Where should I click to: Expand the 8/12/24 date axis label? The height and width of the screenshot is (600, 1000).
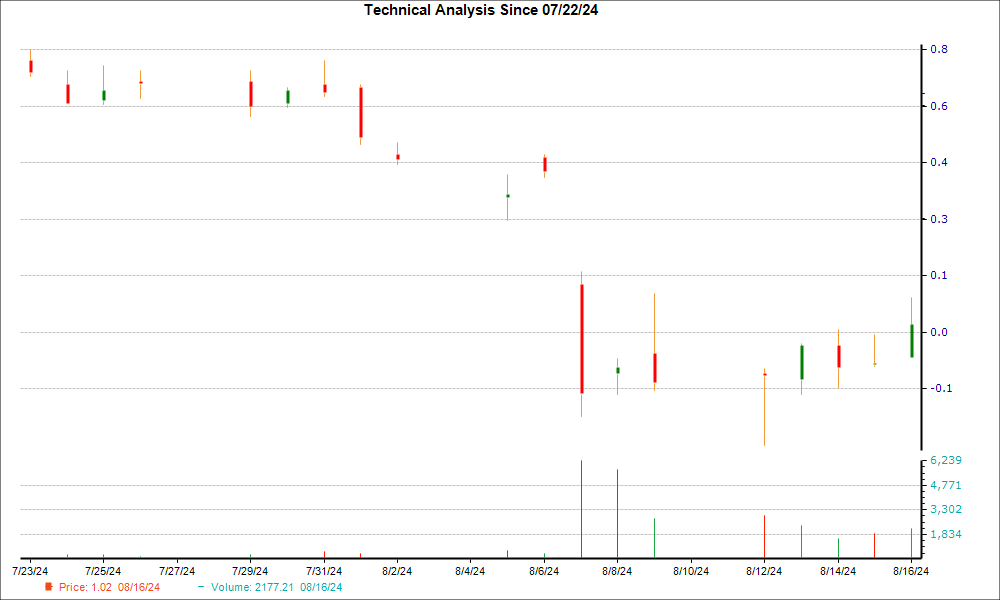click(x=764, y=568)
